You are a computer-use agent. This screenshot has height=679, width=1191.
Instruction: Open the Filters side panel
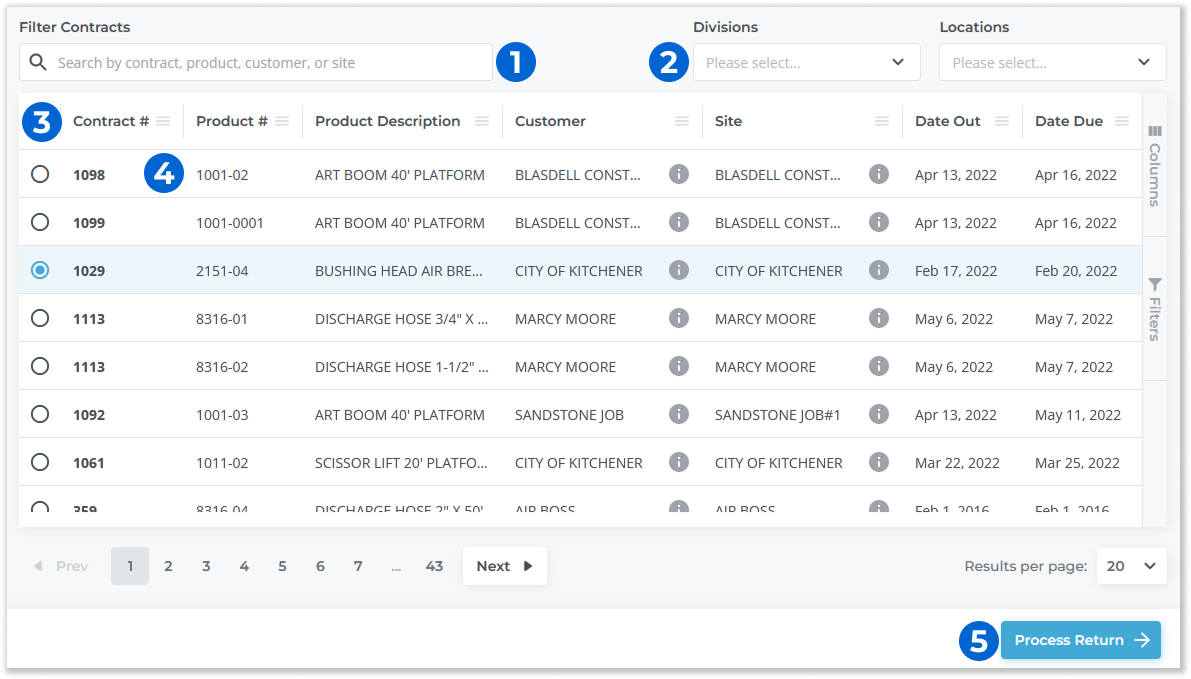[1155, 309]
